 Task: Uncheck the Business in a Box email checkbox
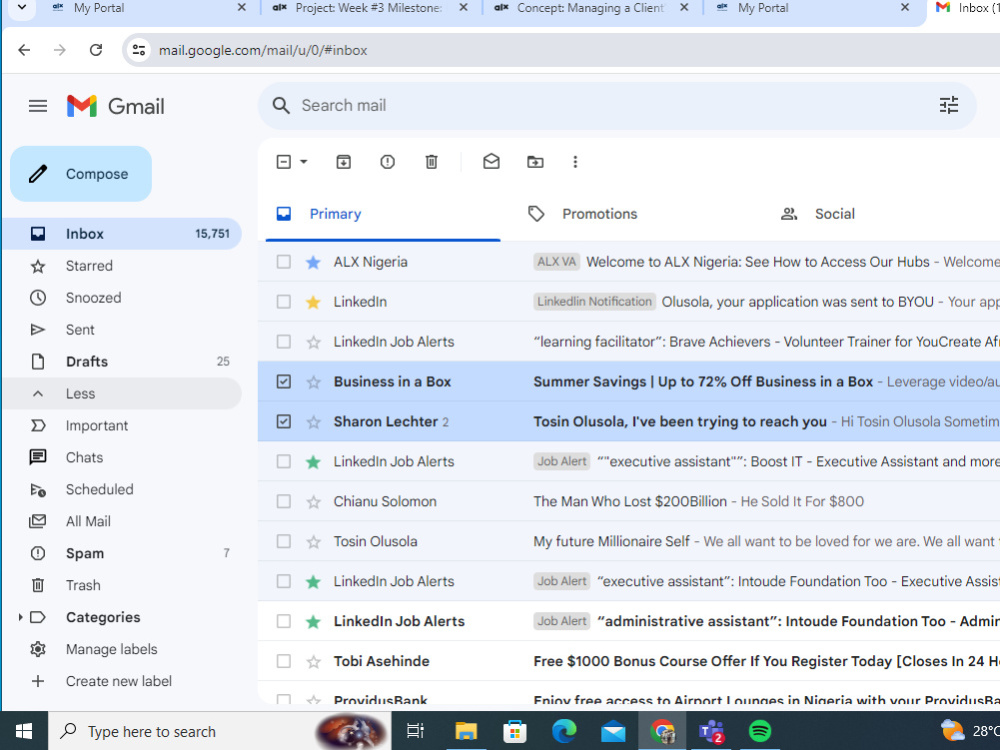(x=283, y=382)
